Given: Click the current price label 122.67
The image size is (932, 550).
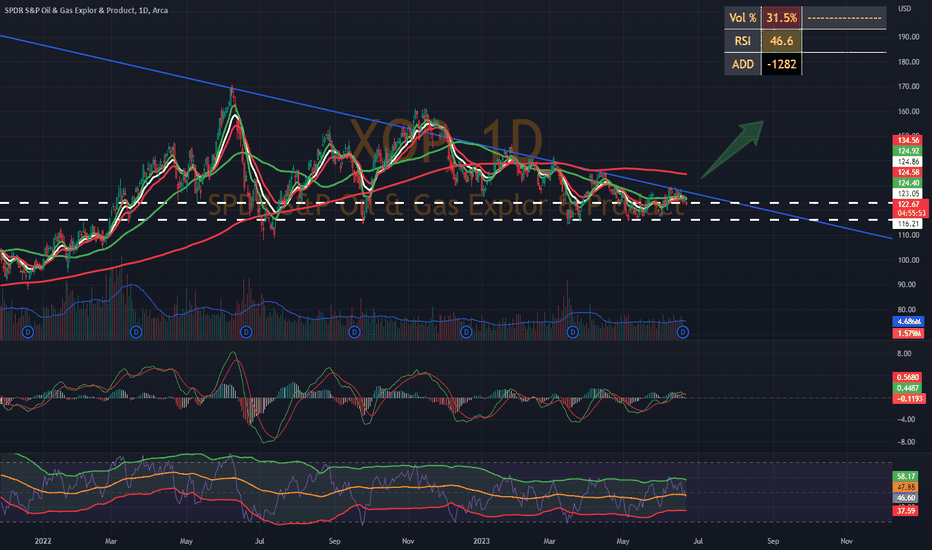Looking at the screenshot, I should [x=909, y=205].
